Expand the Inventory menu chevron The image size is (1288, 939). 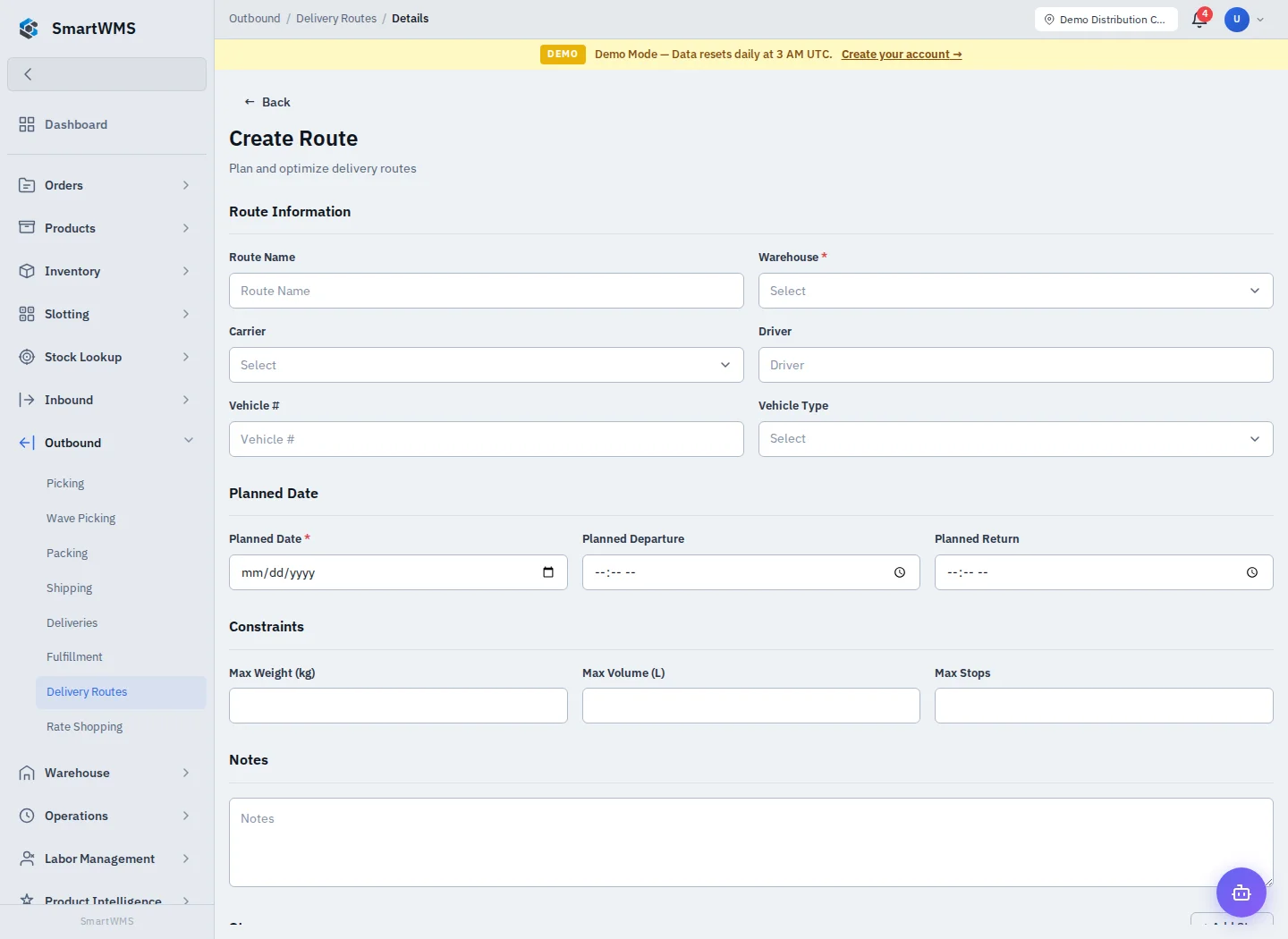186,271
